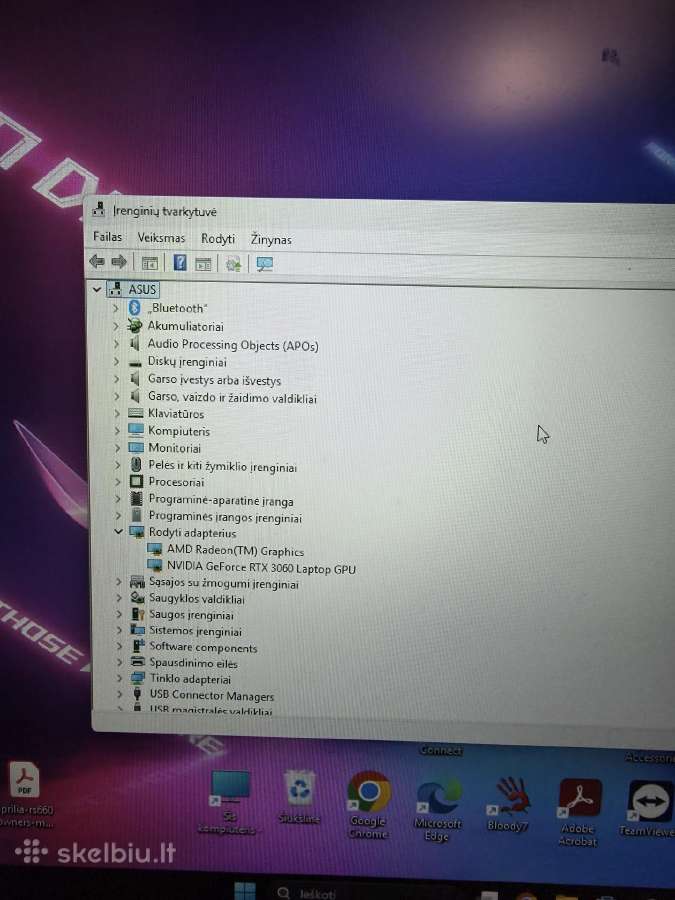The height and width of the screenshot is (900, 675).
Task: Select NVIDIA GeForce RTX 3060 Laptop GPU
Action: click(261, 568)
